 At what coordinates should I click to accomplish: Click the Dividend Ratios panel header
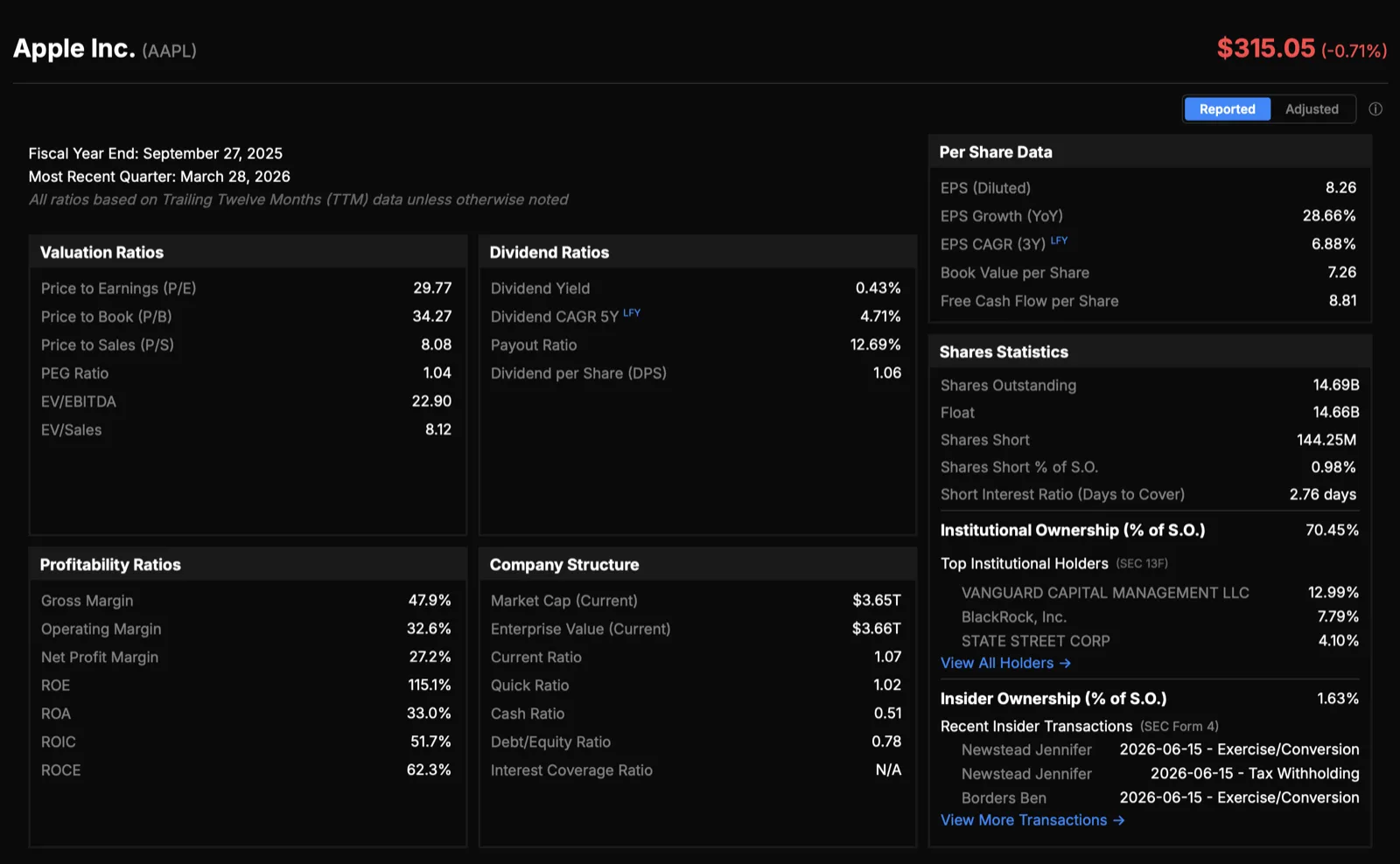(x=697, y=252)
